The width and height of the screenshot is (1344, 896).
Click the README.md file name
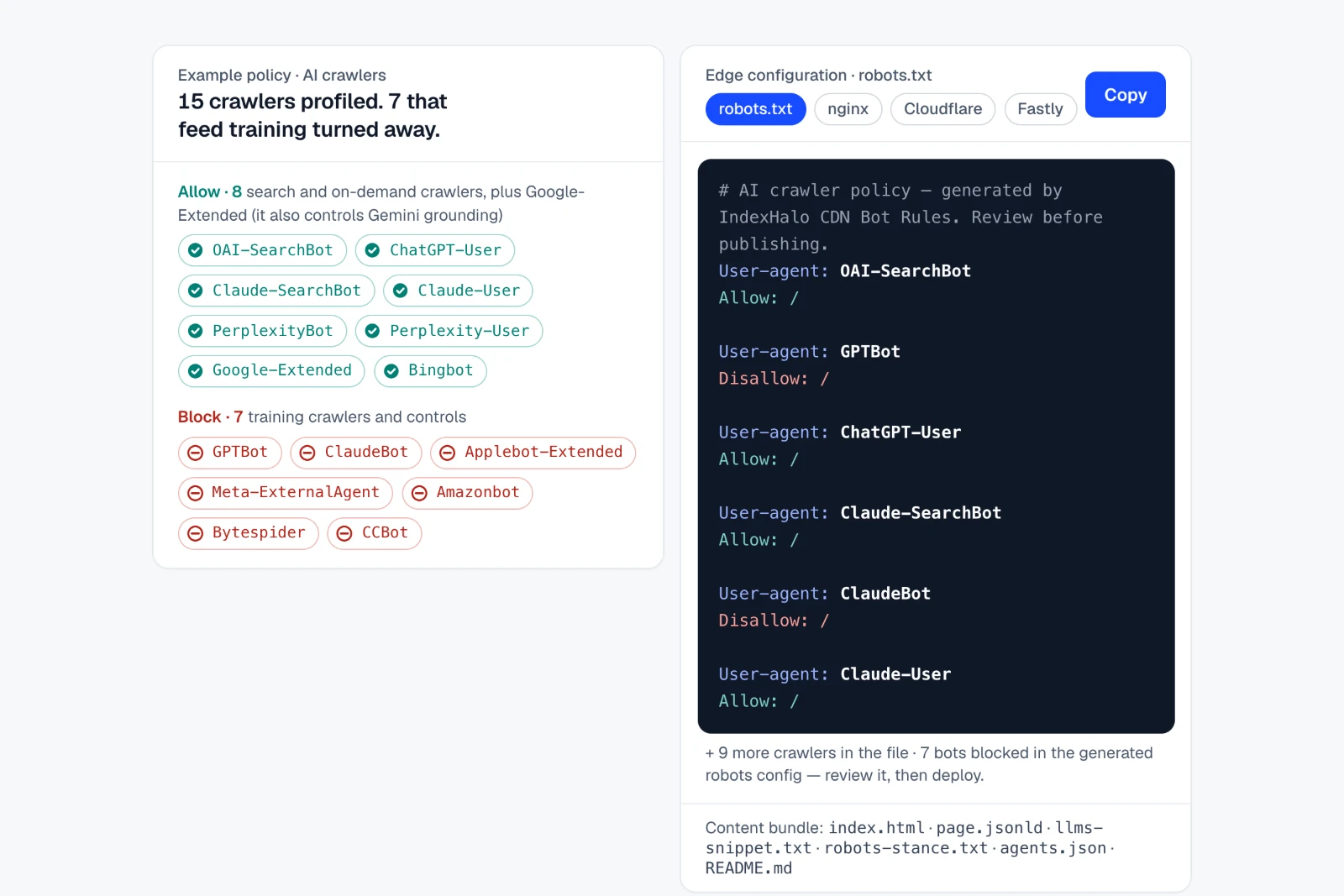click(748, 868)
